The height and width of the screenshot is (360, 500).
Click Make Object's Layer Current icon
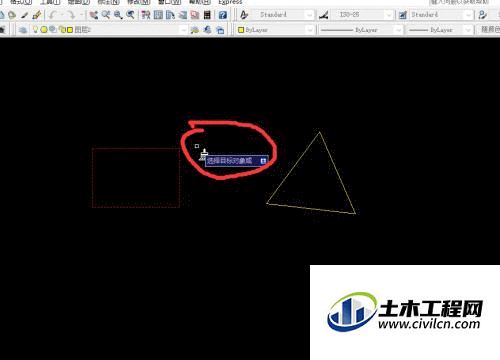[x=195, y=30]
